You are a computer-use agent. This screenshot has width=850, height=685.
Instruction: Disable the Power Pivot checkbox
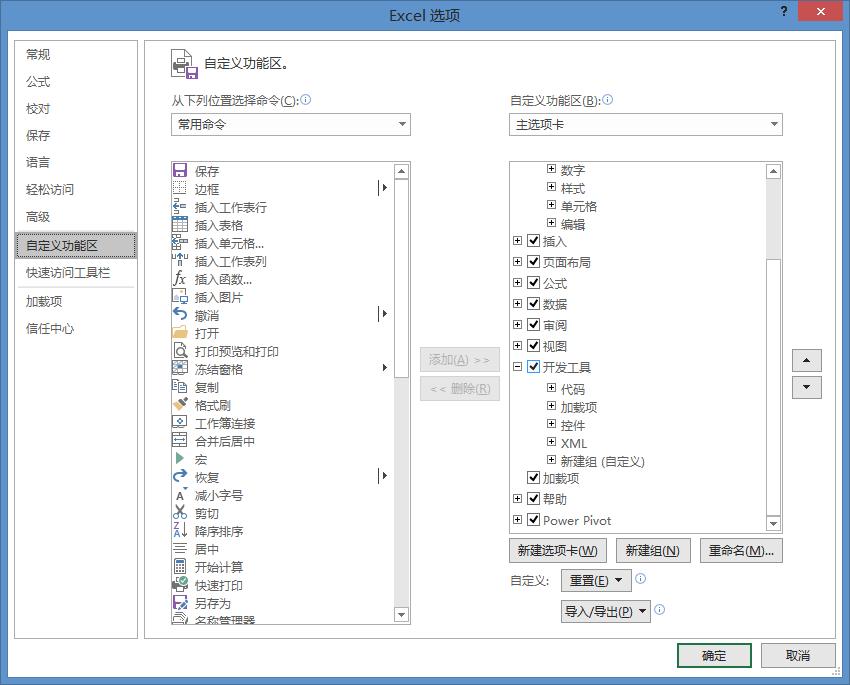pos(535,520)
